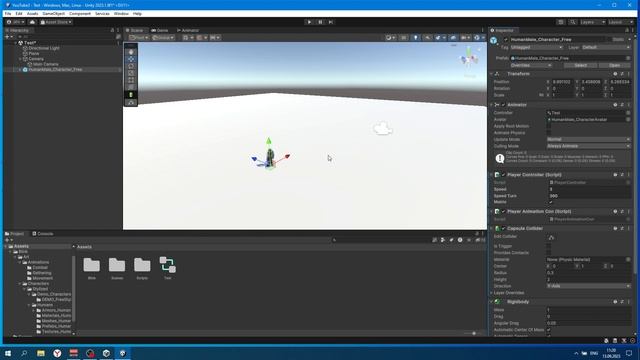The width and height of the screenshot is (640, 360).
Task: Open Rigidbody component more options menu
Action: tap(629, 302)
